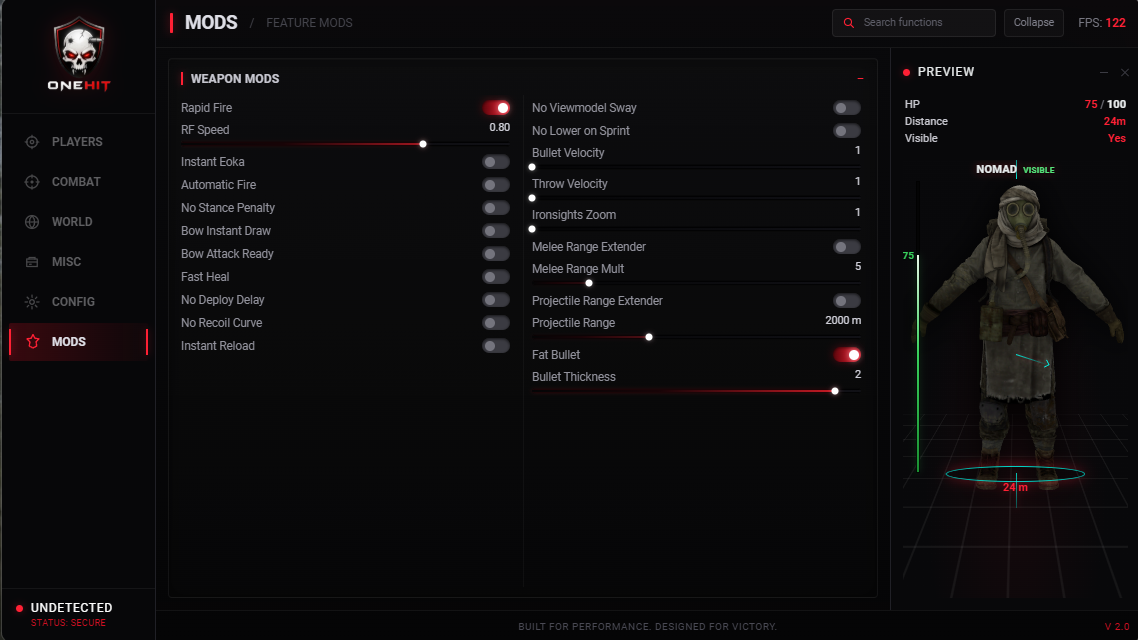Image resolution: width=1138 pixels, height=640 pixels.
Task: Turn on Automatic Fire
Action: [x=496, y=185]
